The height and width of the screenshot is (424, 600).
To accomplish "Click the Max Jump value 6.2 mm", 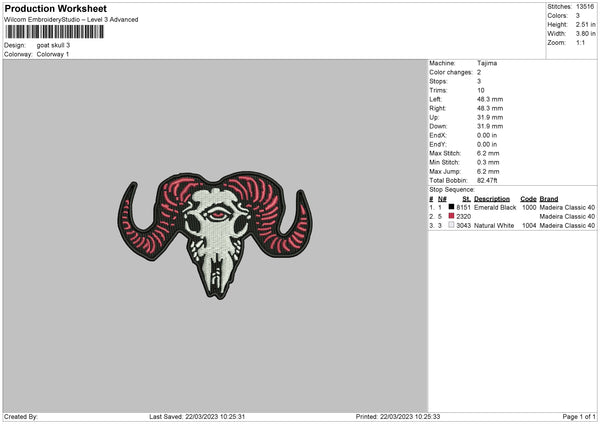I will pyautogui.click(x=488, y=171).
